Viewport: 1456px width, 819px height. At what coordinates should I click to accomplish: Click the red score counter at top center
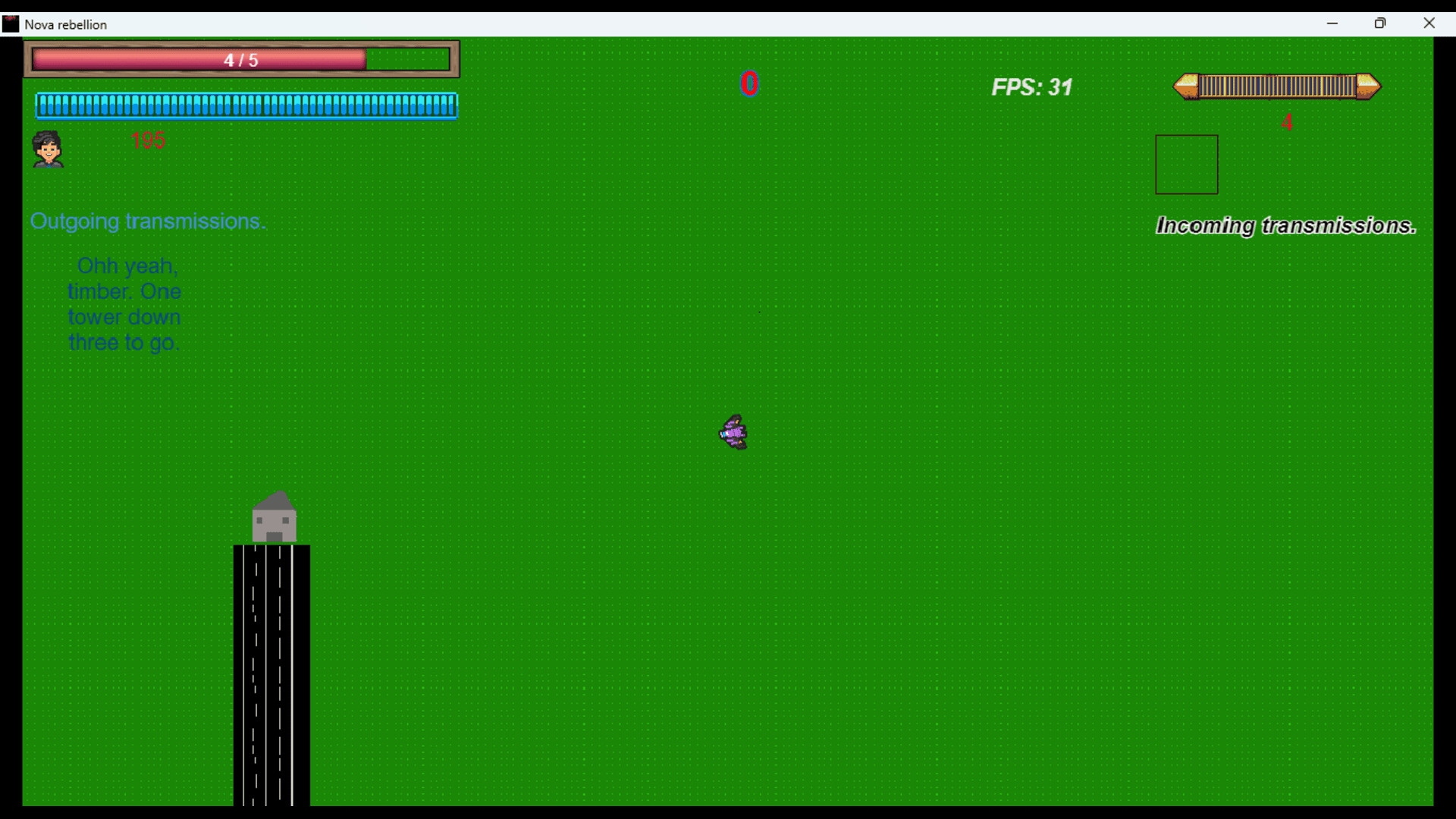(x=749, y=83)
